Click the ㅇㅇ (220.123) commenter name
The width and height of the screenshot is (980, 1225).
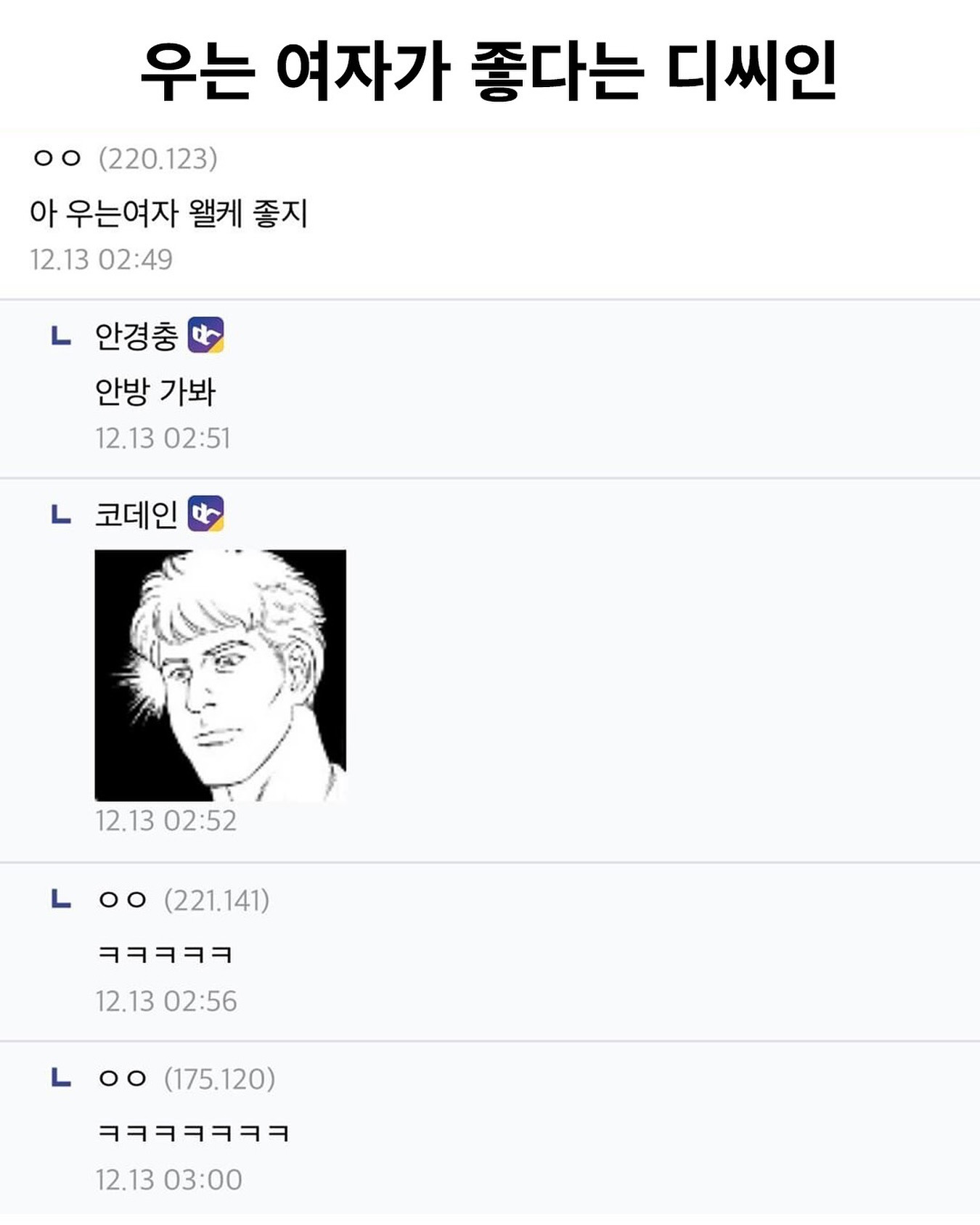(x=57, y=158)
